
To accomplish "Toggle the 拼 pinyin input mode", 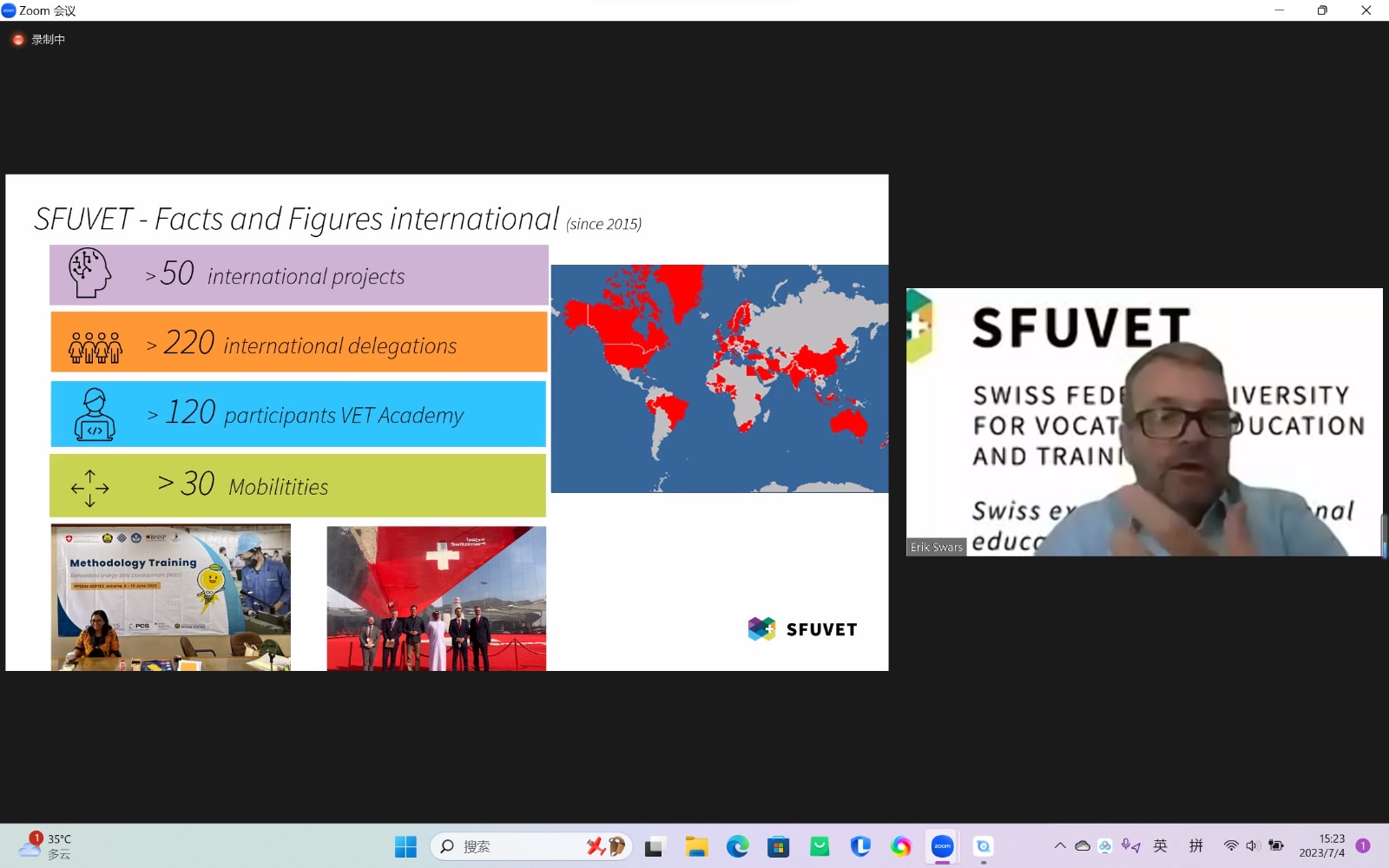I will tap(1196, 845).
